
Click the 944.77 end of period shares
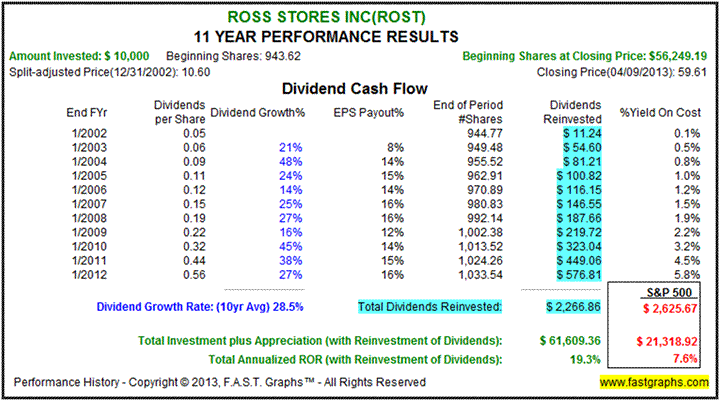point(485,134)
